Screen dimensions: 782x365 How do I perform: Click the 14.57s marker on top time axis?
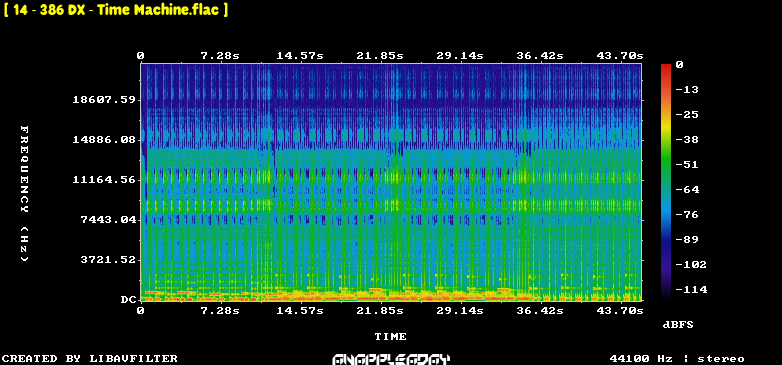click(x=300, y=55)
